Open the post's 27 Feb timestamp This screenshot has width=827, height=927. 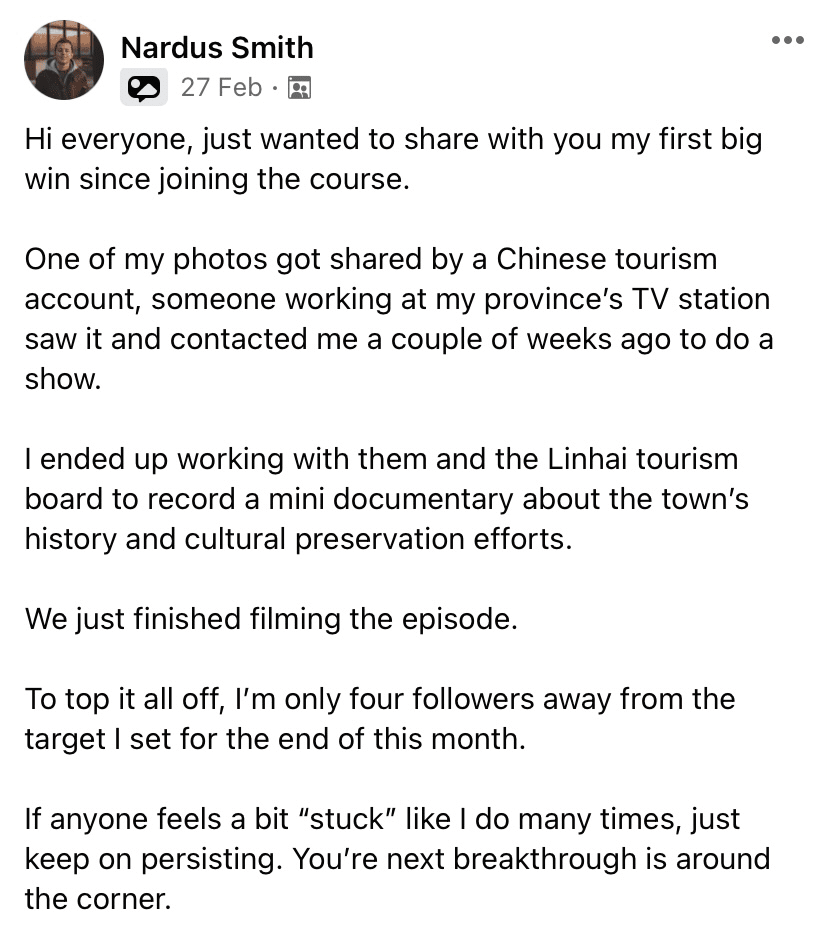(x=221, y=87)
